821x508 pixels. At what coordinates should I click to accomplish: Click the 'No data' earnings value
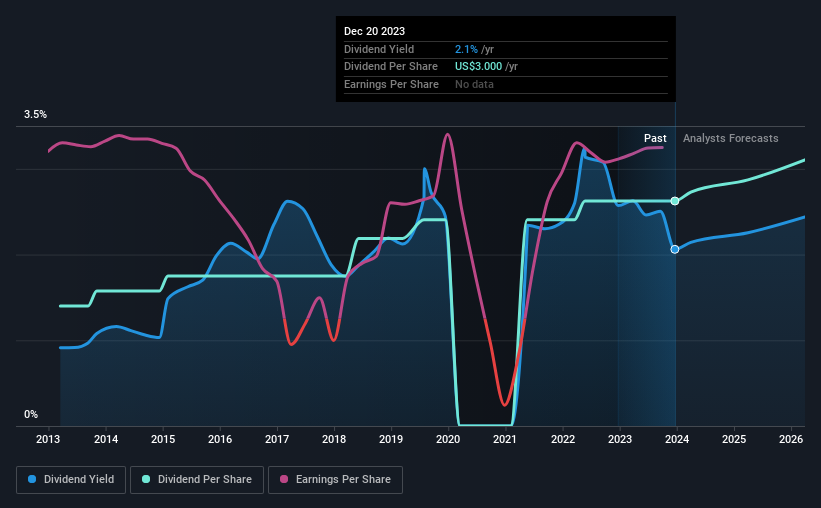[474, 84]
